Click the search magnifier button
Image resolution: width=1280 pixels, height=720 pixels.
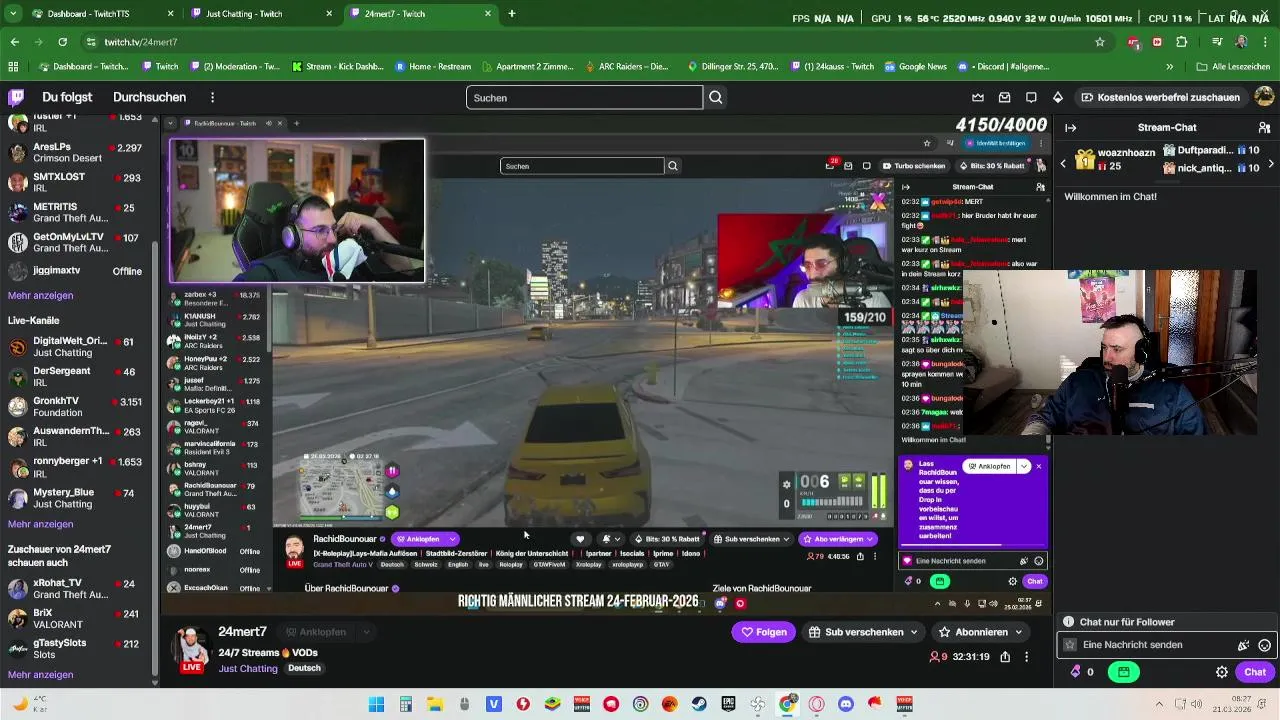716,97
